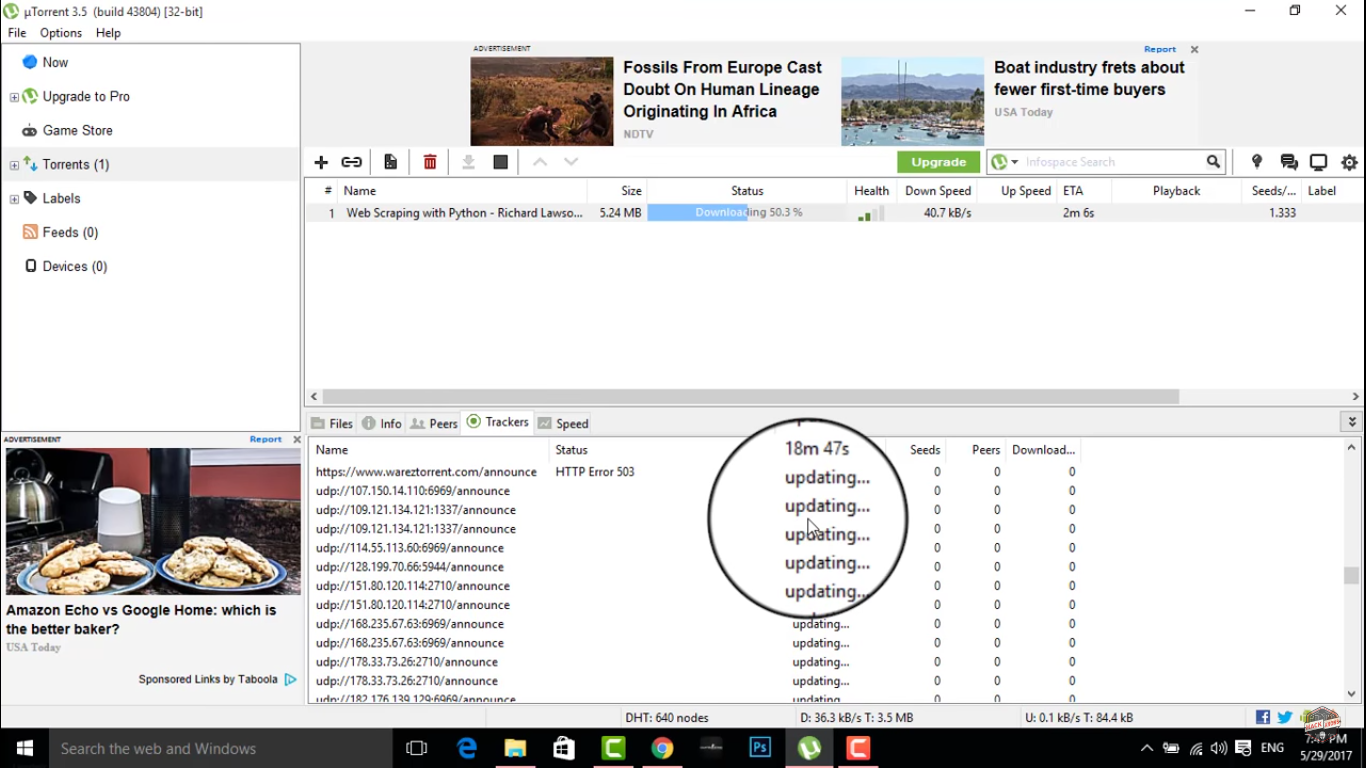Expand the Labels tree node
Image resolution: width=1366 pixels, height=768 pixels.
14,199
